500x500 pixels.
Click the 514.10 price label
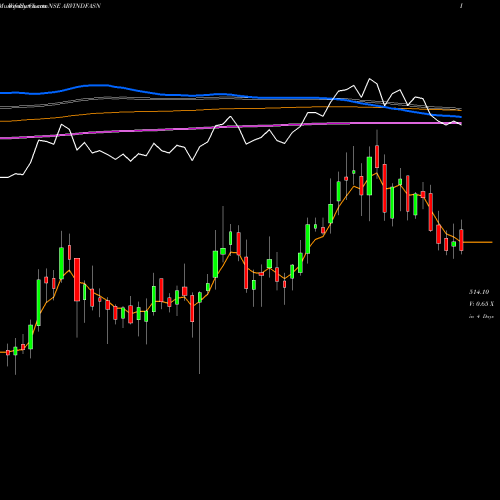click(479, 292)
